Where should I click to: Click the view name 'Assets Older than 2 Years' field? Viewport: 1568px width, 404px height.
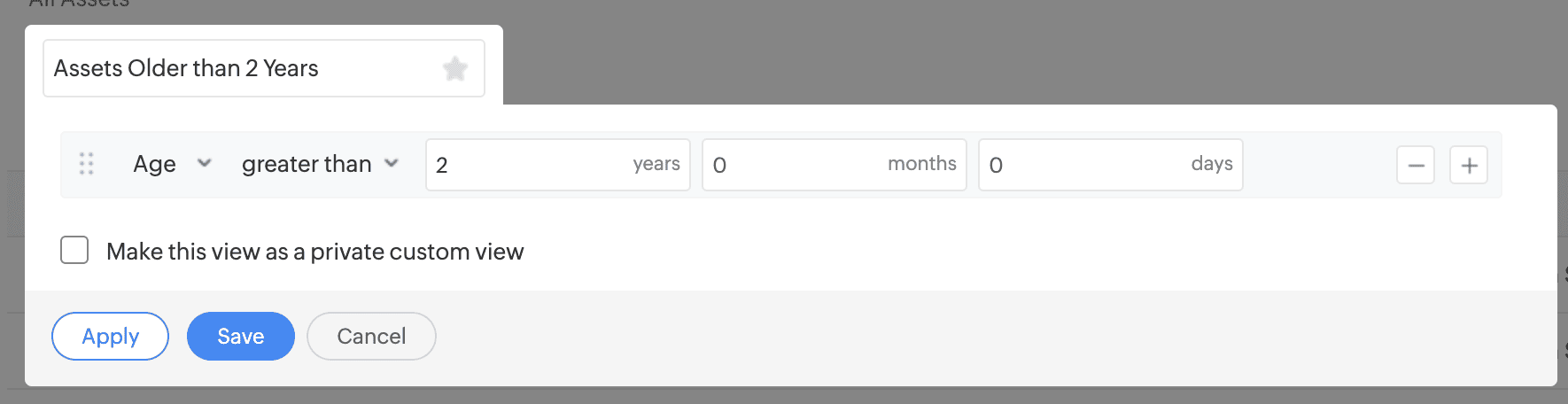239,68
